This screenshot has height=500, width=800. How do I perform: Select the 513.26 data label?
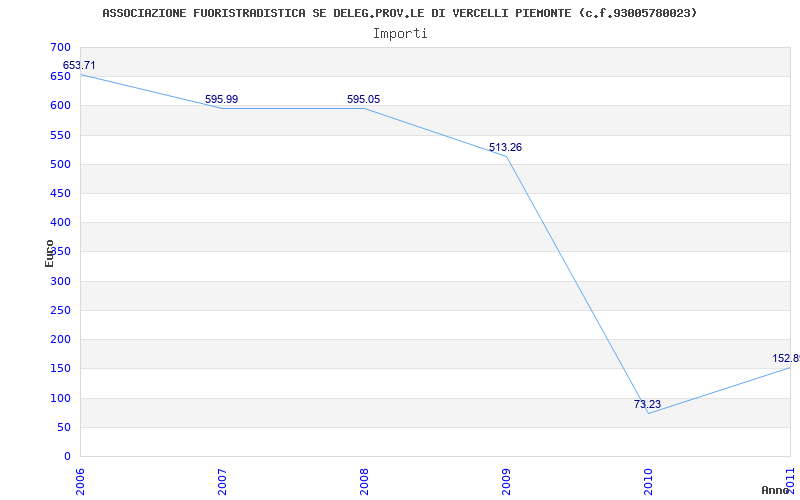505,147
